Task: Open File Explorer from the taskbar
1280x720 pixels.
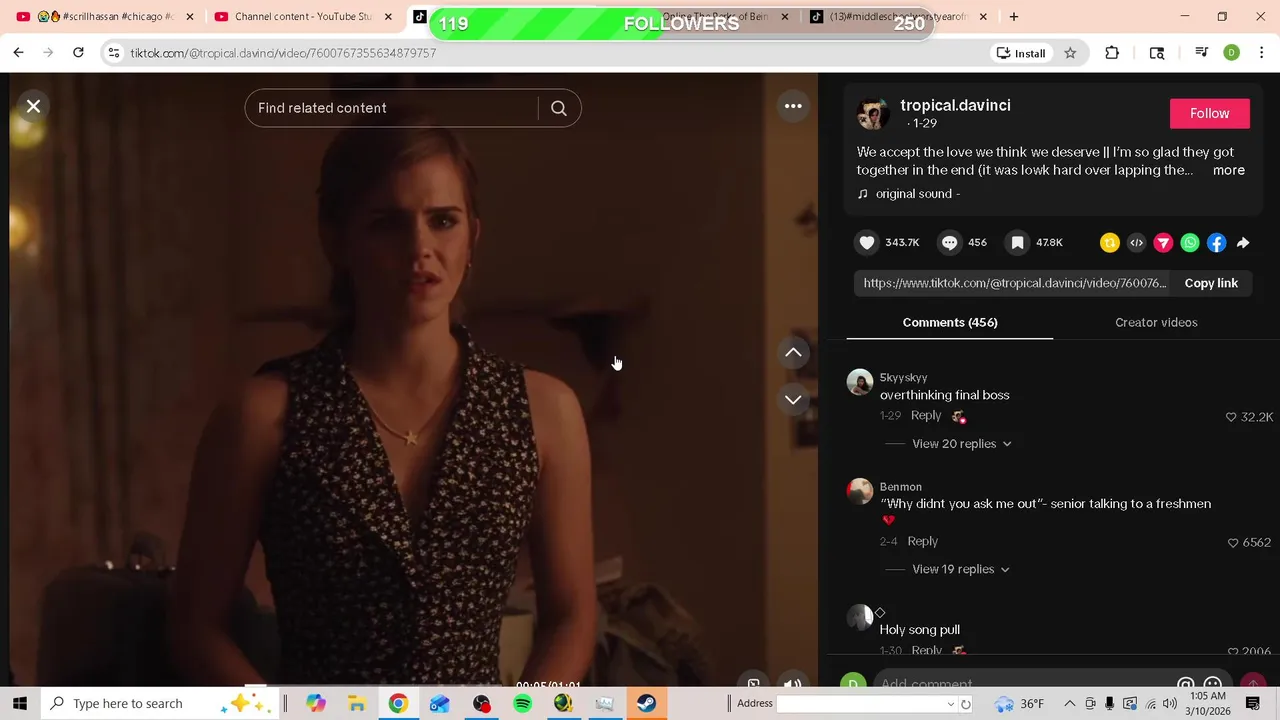Action: (x=356, y=704)
